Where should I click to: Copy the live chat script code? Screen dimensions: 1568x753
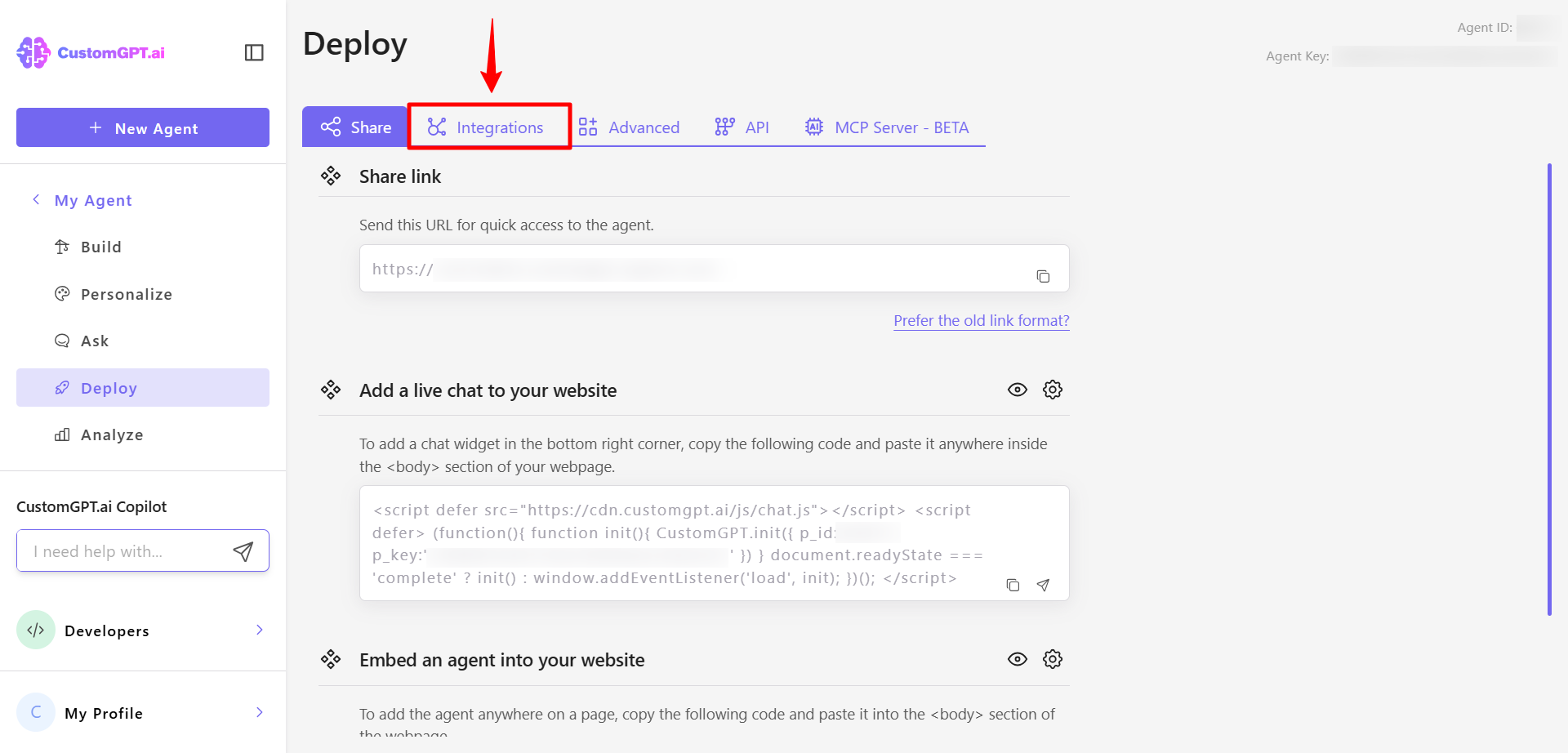point(1013,585)
